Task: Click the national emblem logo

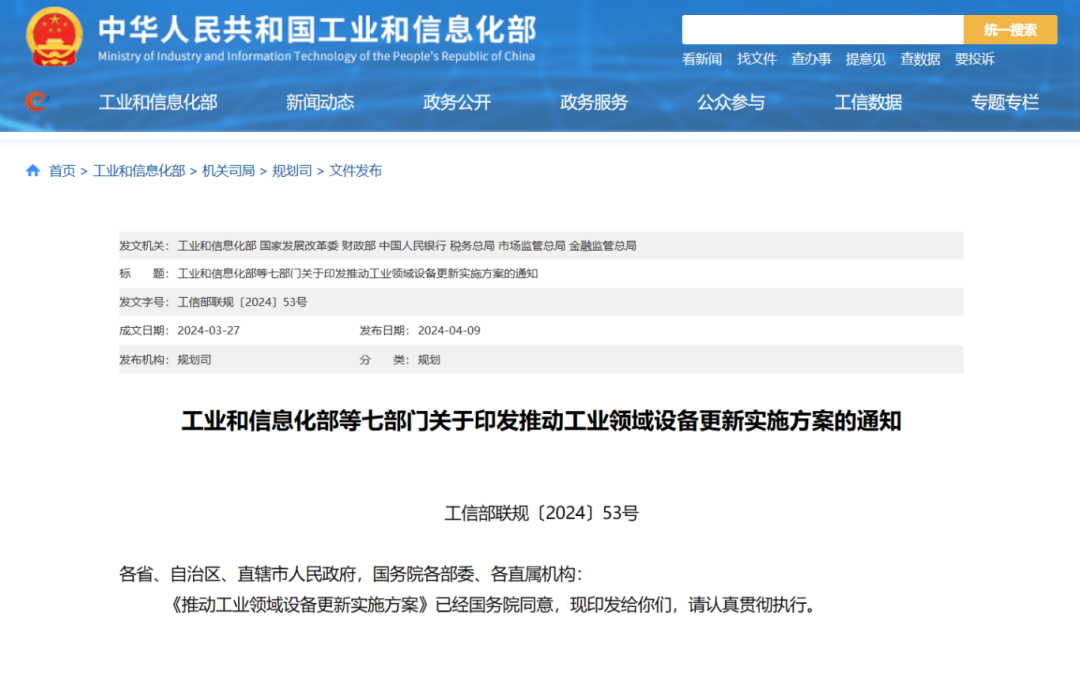Action: point(55,37)
